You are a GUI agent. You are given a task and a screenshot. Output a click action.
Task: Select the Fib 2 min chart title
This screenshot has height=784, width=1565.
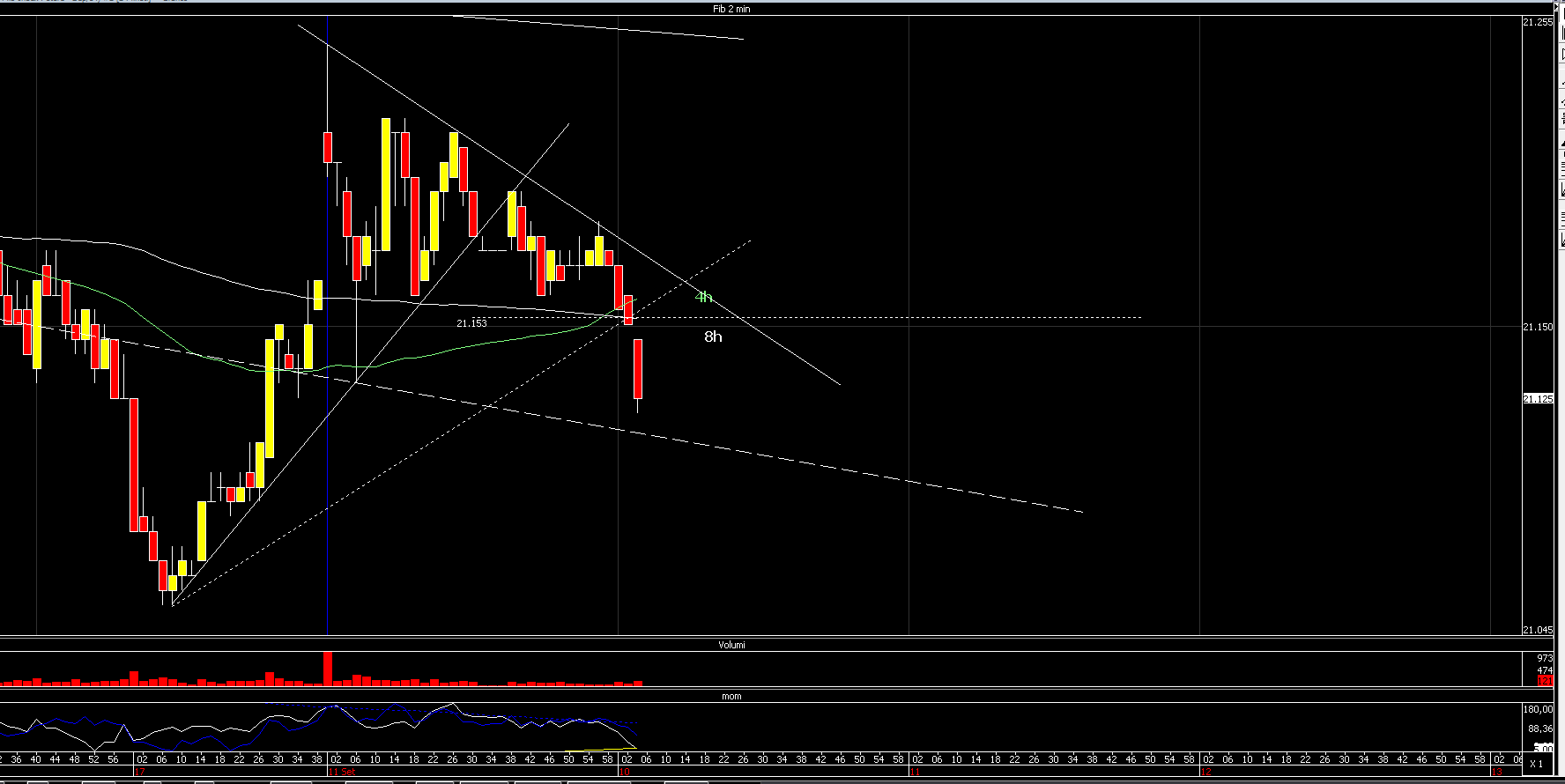tap(731, 9)
